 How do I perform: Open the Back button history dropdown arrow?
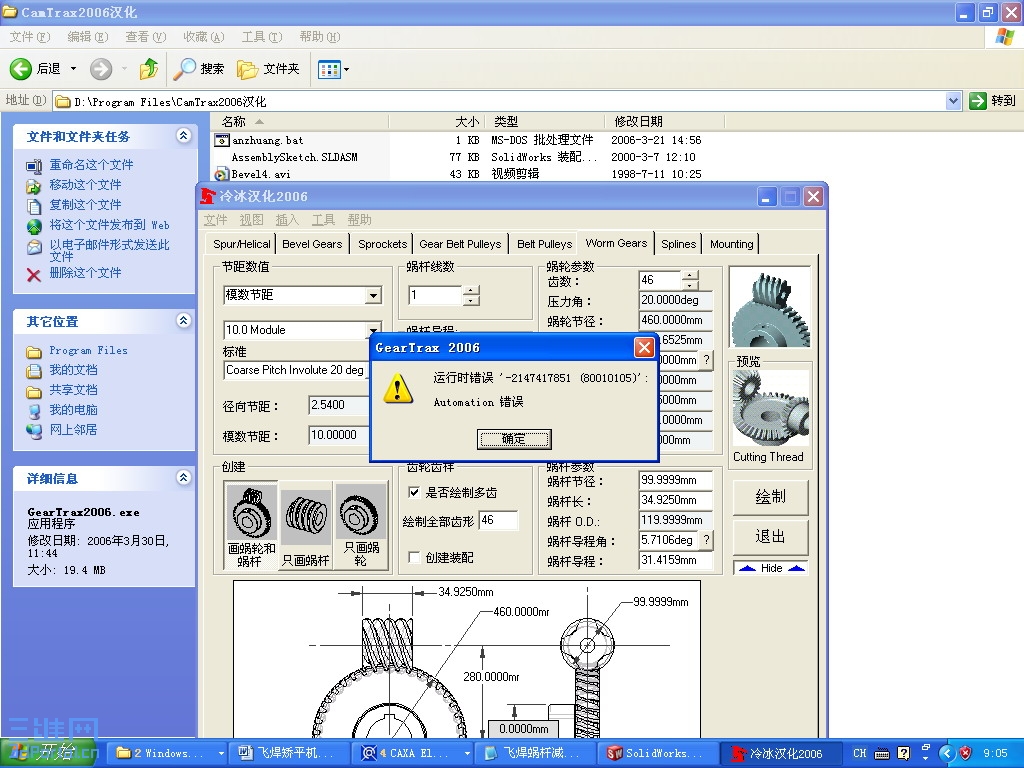pos(73,69)
